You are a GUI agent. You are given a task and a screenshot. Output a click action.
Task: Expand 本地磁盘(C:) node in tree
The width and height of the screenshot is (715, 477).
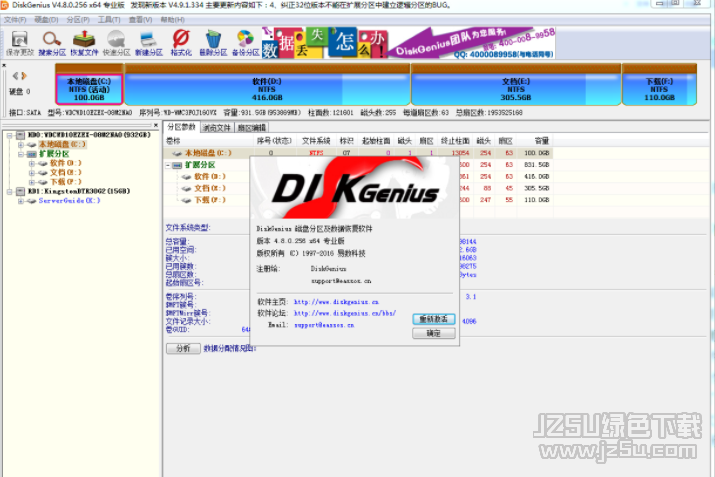21,145
